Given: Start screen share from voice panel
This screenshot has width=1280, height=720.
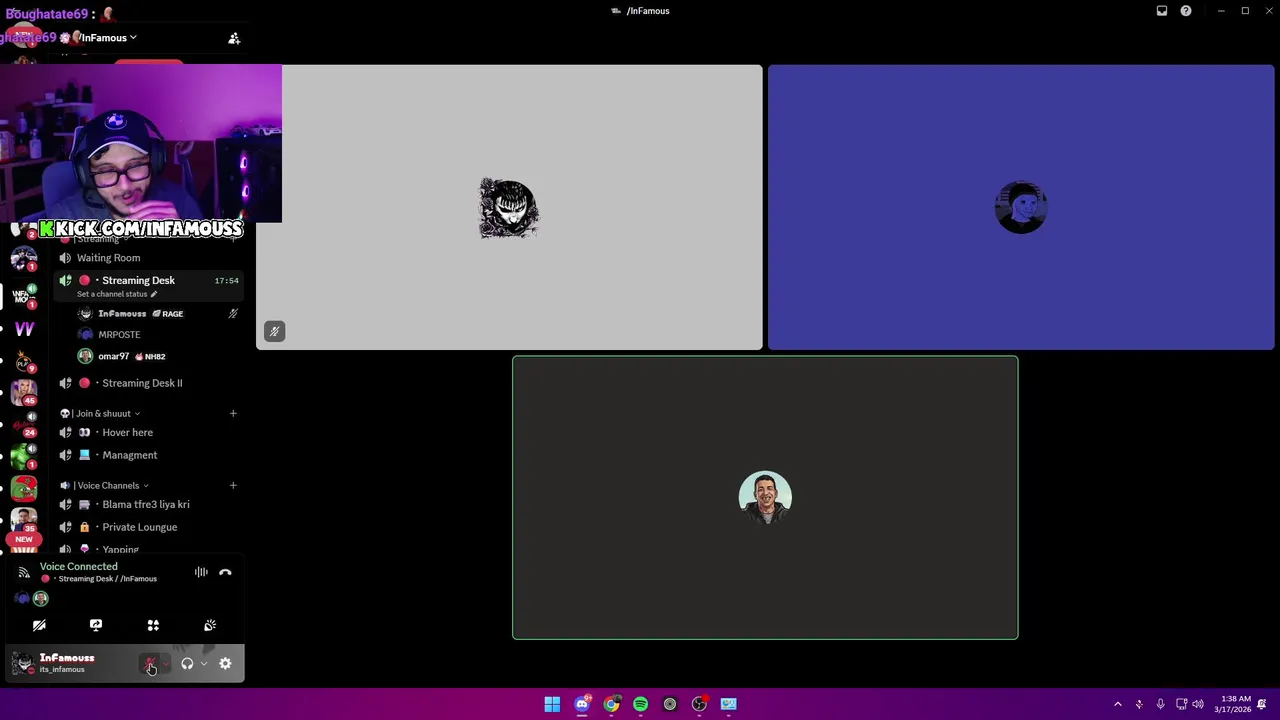Looking at the screenshot, I should [x=96, y=625].
